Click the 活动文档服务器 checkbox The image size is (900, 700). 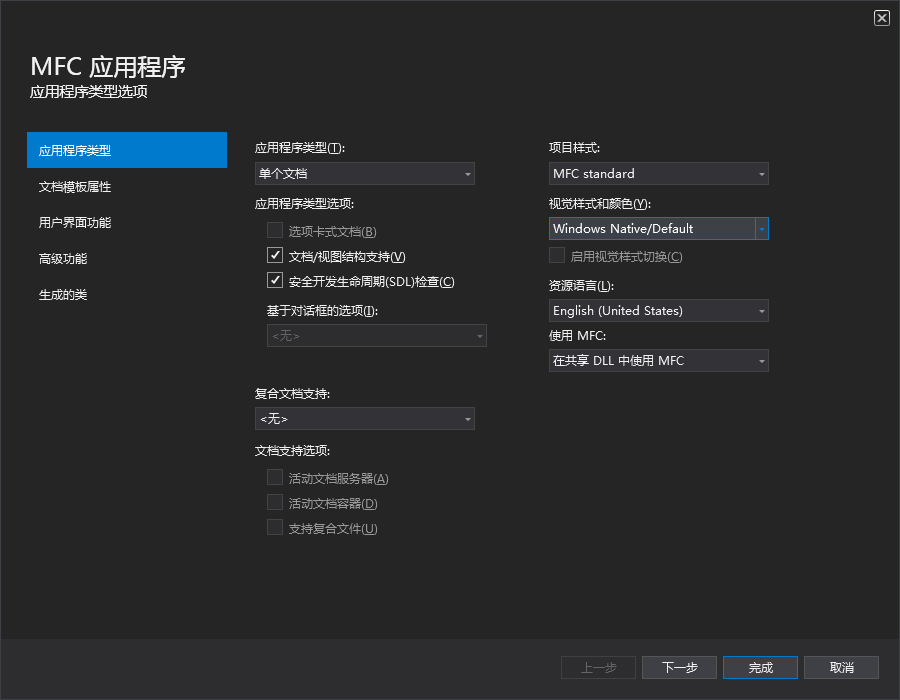(x=275, y=478)
